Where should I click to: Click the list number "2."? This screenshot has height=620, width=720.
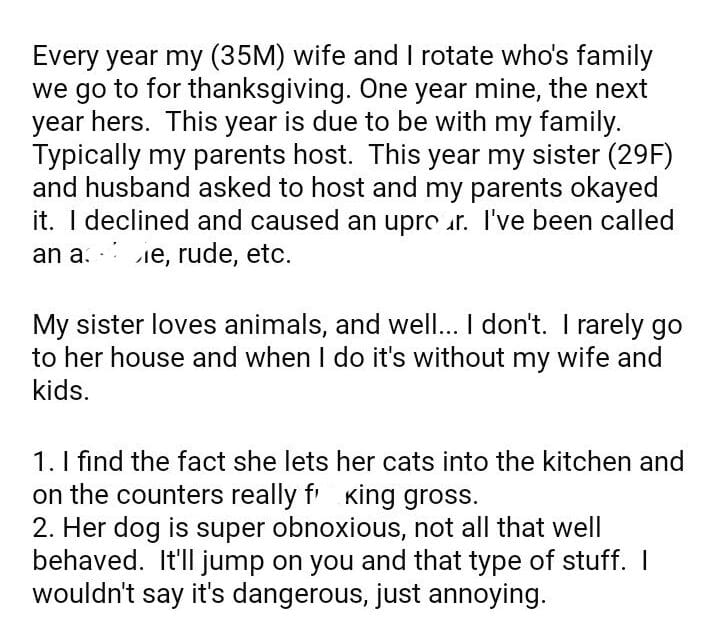(x=45, y=528)
